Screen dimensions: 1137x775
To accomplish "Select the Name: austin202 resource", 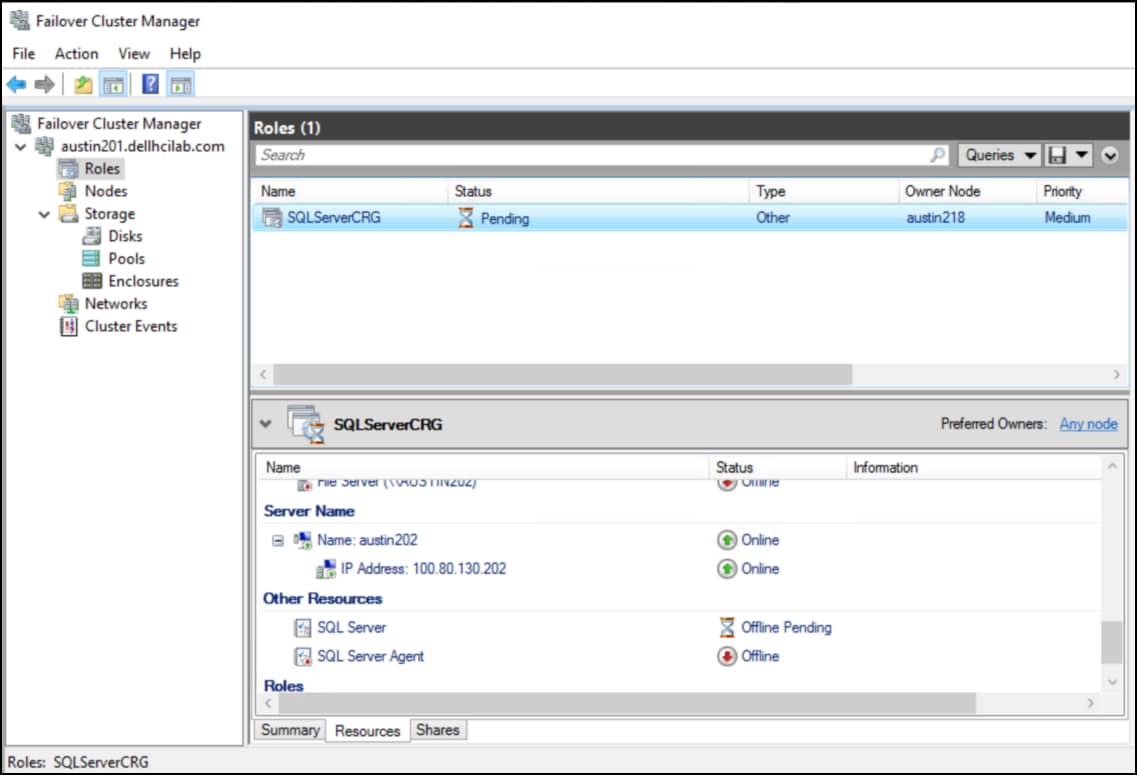I will (x=367, y=540).
